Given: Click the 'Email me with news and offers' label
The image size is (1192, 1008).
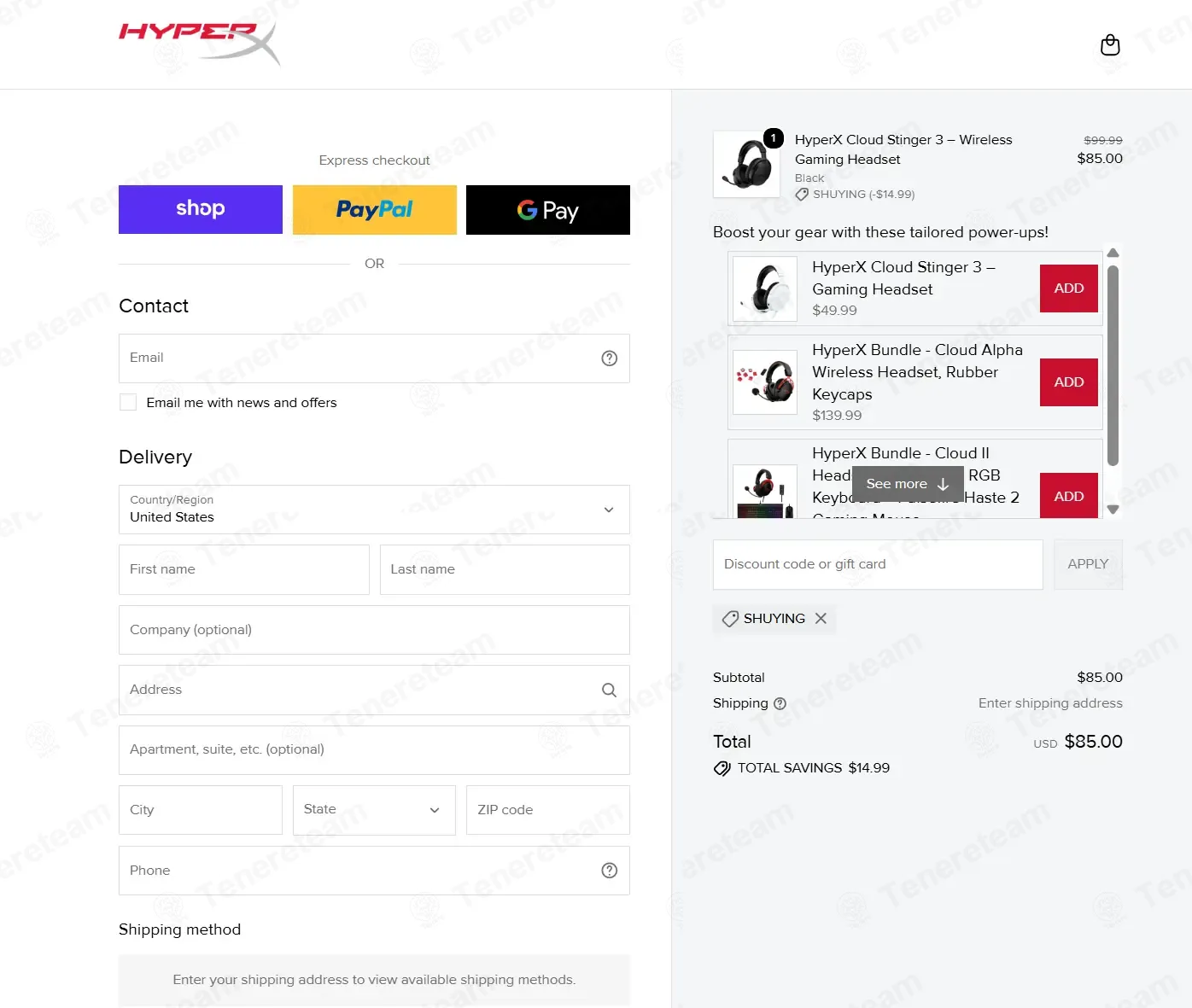Looking at the screenshot, I should click(x=242, y=403).
